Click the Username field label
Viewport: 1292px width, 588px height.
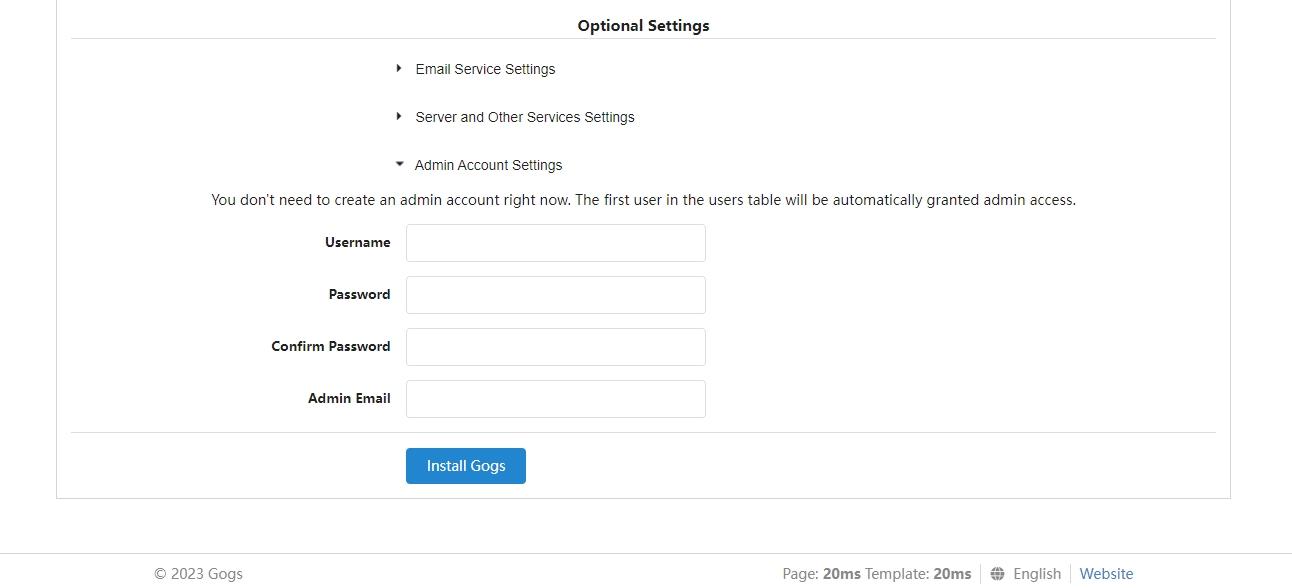357,243
